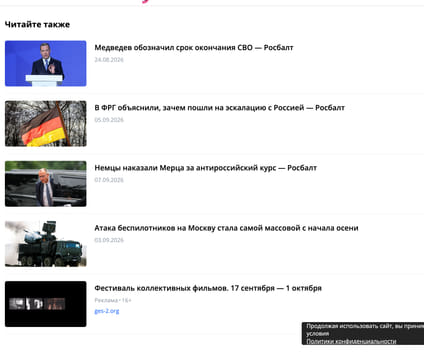Open the air defense vehicle thumbnail

[x=46, y=244]
